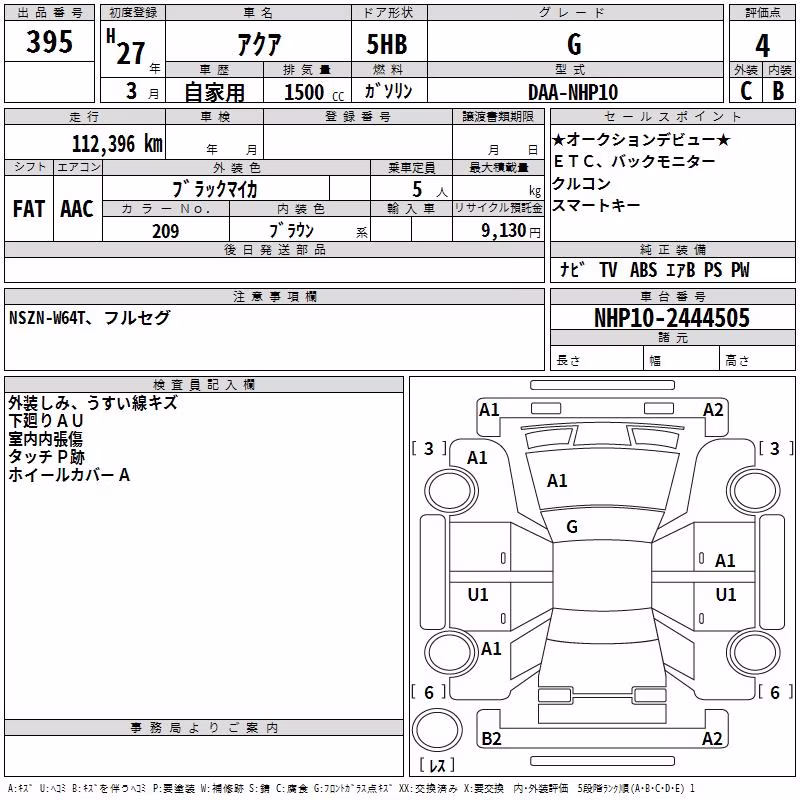
Task: Click PW in genuine equipment
Action: tap(740, 269)
